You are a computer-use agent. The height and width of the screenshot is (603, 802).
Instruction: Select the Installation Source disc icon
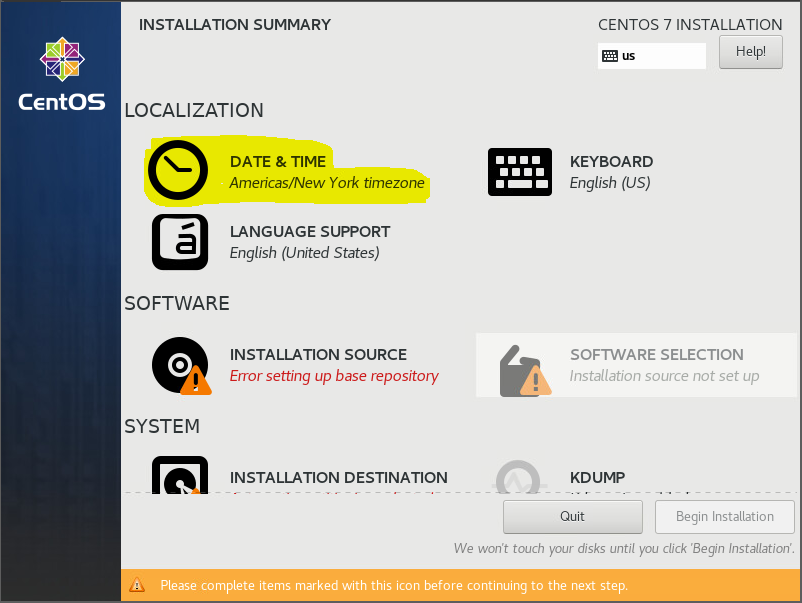pyautogui.click(x=180, y=365)
